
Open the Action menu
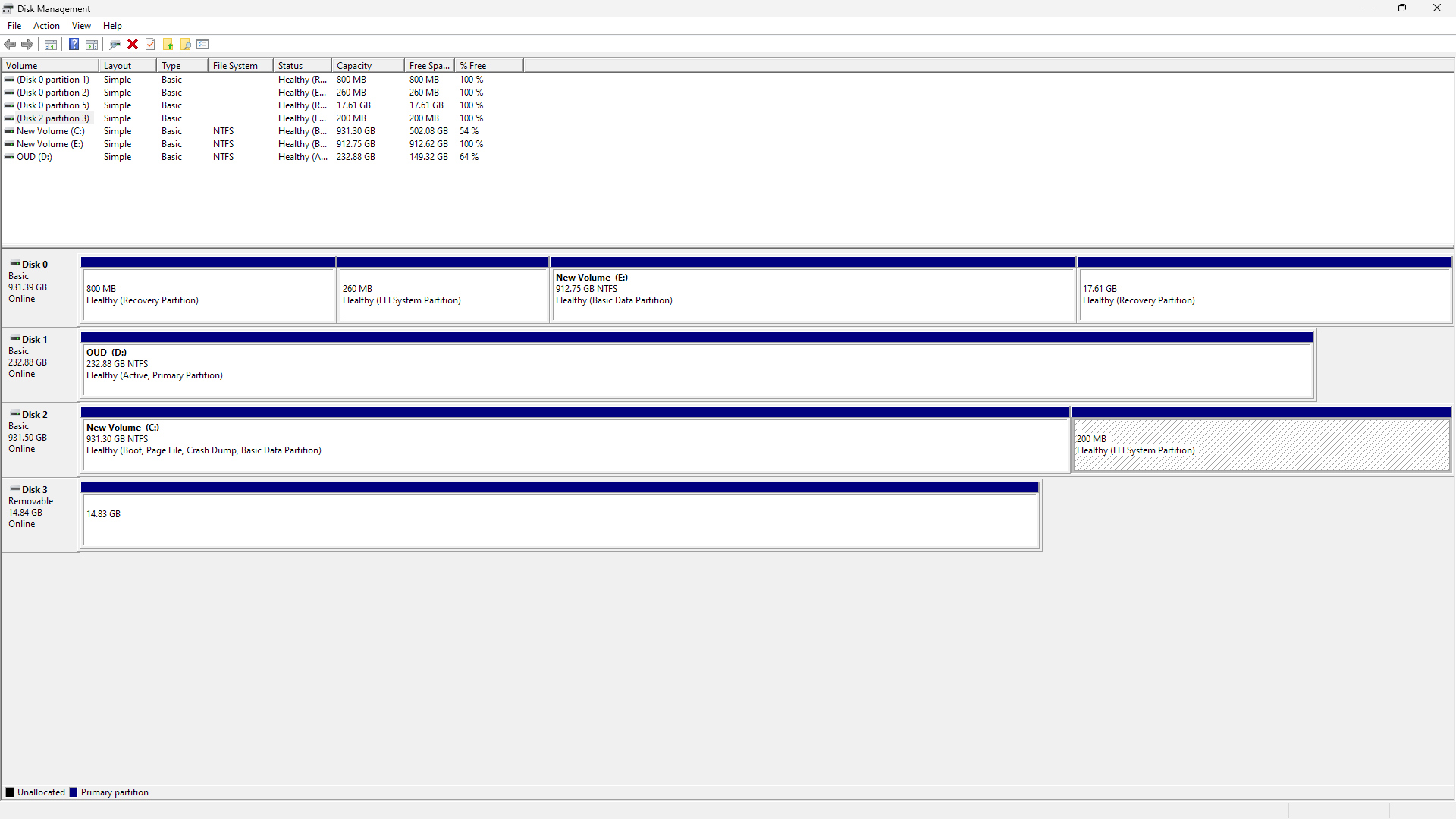click(x=46, y=26)
